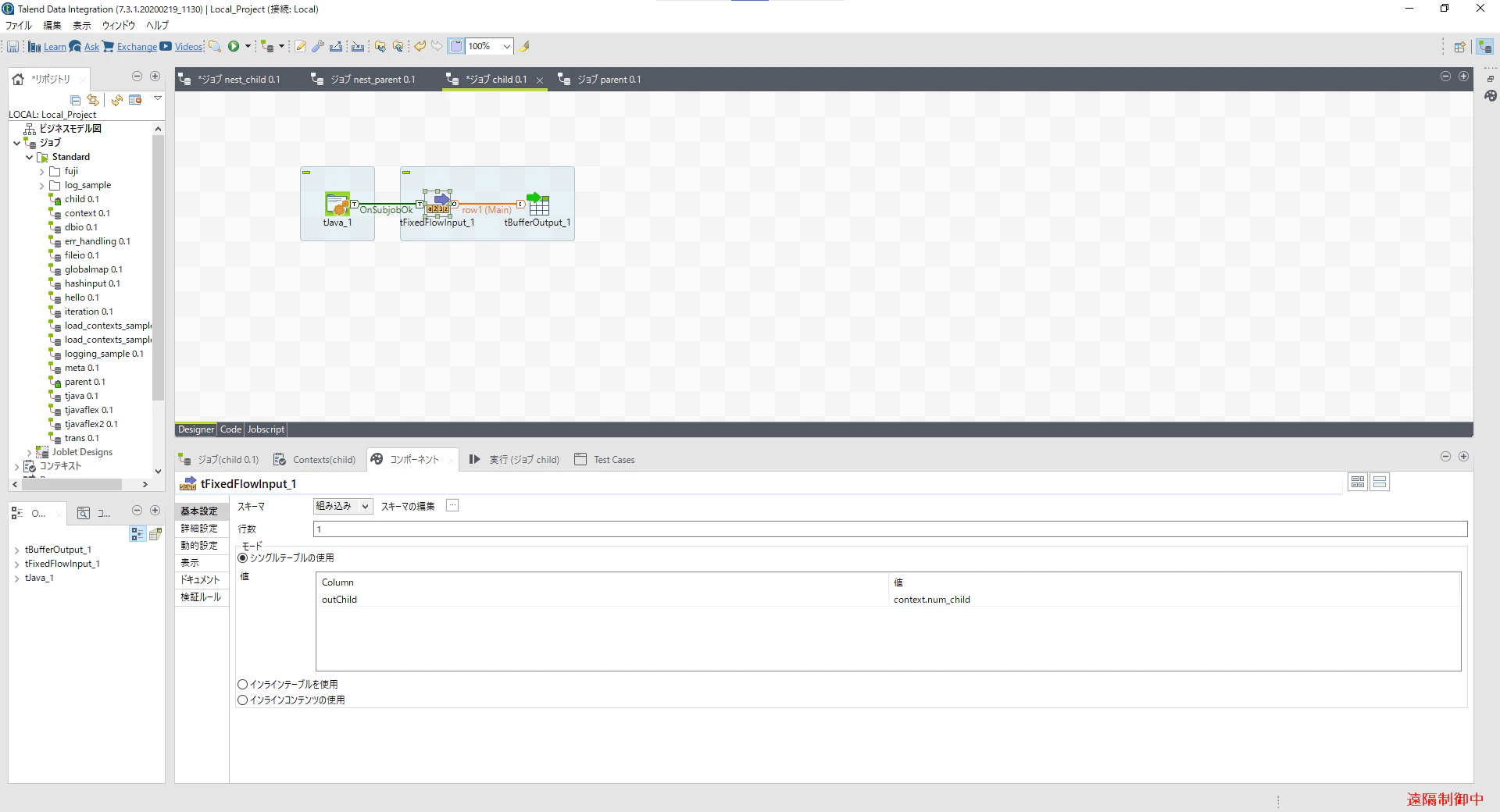Click the magnifier search icon in the toolbar
This screenshot has height=812, width=1500.
point(215,47)
